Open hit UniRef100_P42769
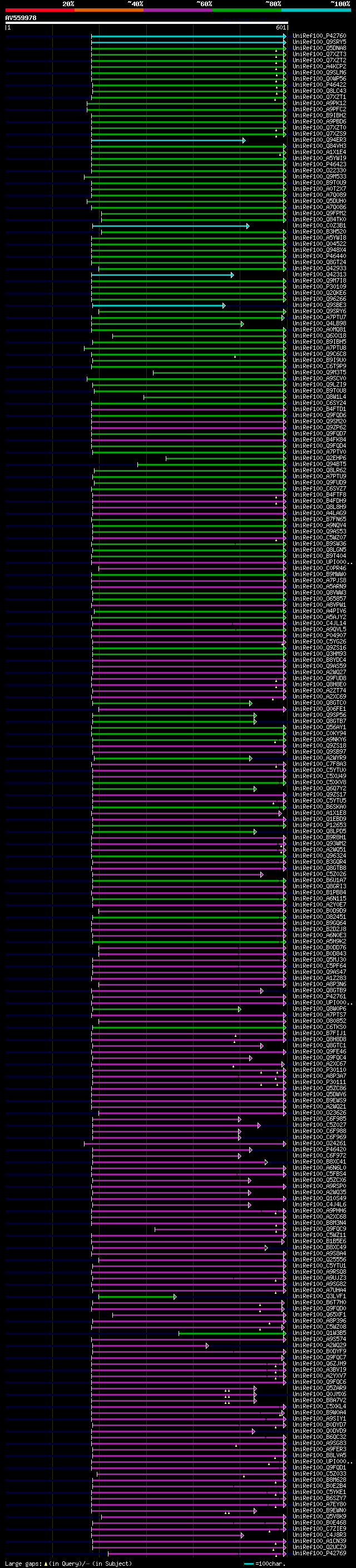This screenshot has height=1568, width=356. click(x=319, y=1554)
